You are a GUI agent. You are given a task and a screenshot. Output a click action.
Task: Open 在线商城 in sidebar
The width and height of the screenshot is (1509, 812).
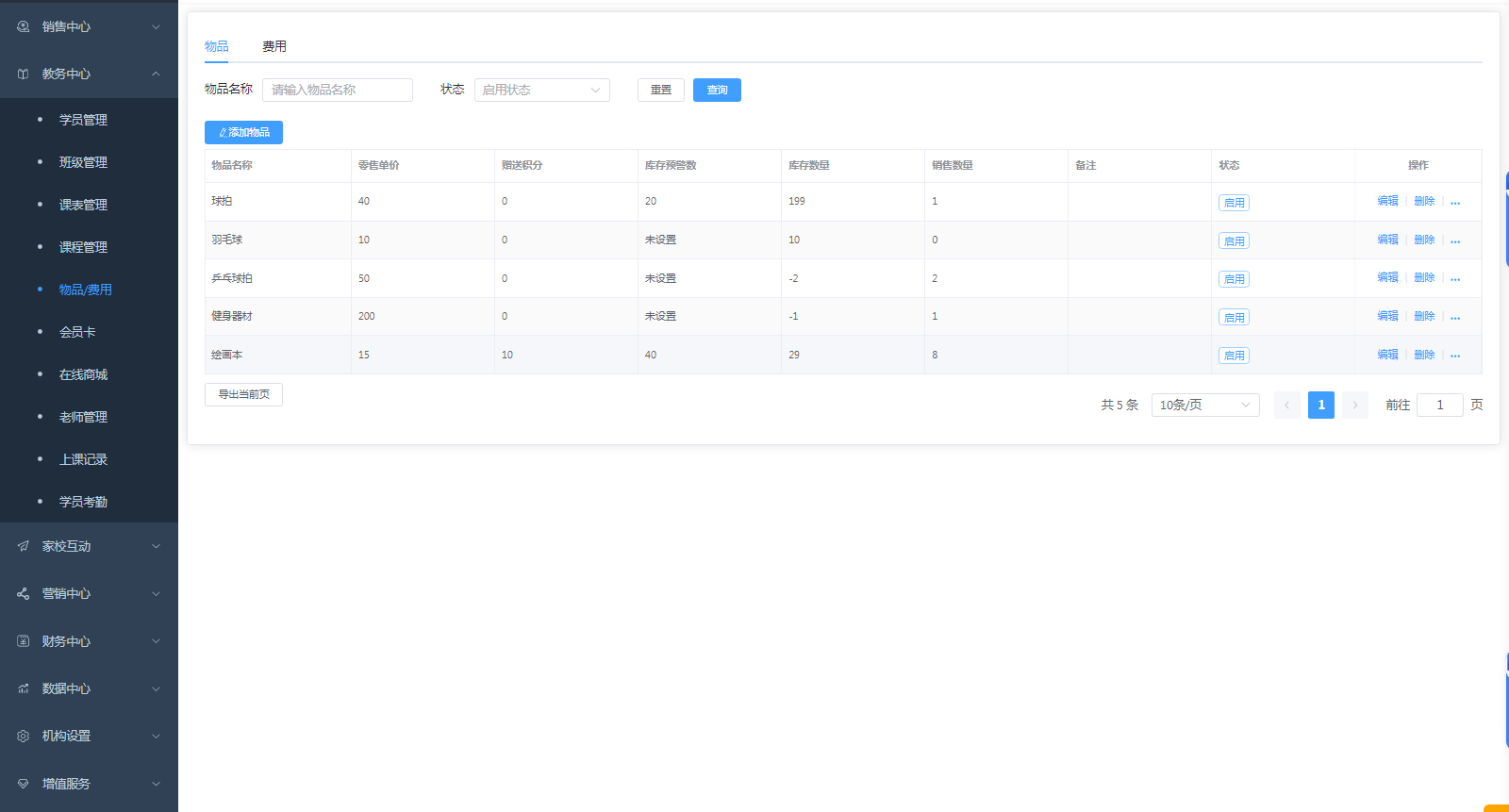[83, 374]
